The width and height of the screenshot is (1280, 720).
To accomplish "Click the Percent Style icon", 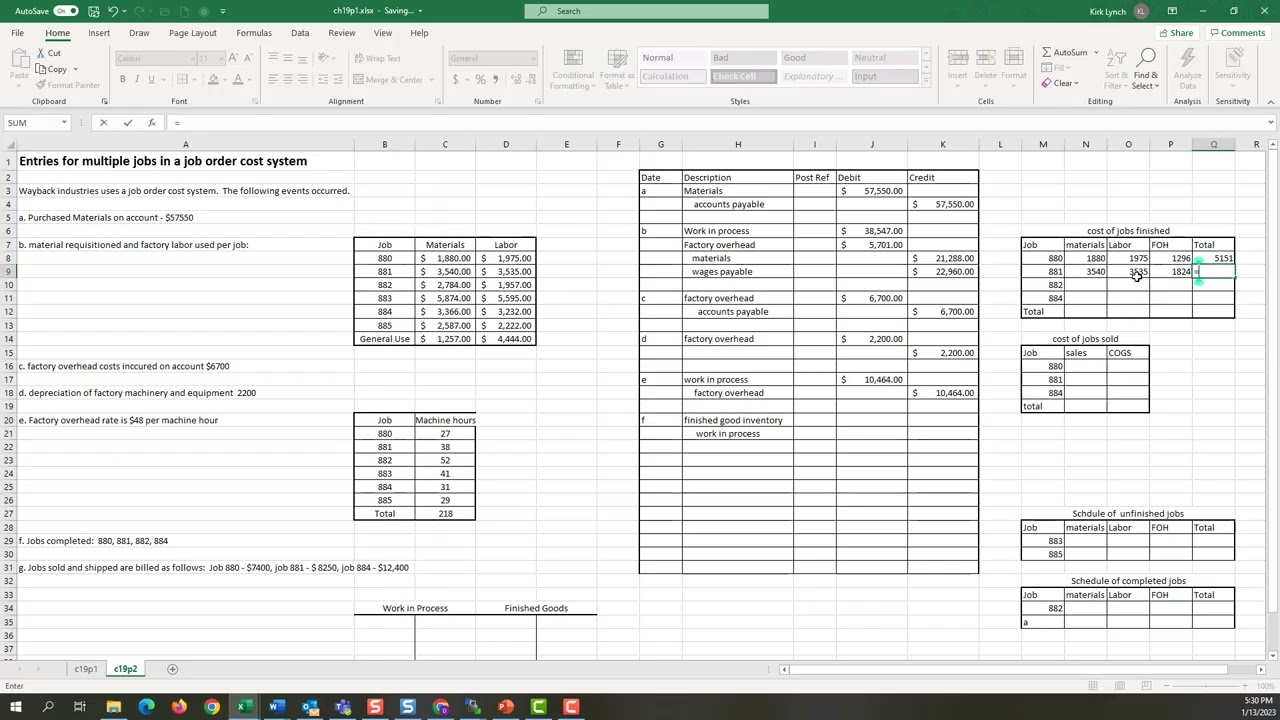I will point(480,80).
